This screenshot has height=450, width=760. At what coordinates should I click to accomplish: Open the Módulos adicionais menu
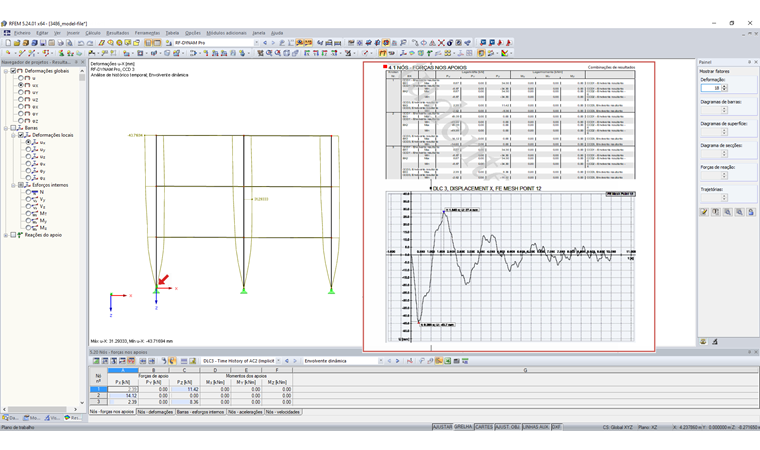coord(226,33)
